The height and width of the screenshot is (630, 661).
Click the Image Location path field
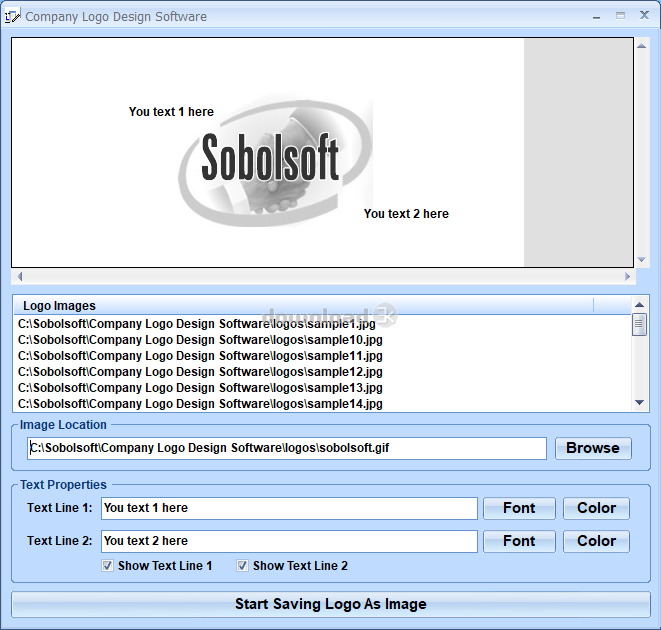tap(287, 448)
